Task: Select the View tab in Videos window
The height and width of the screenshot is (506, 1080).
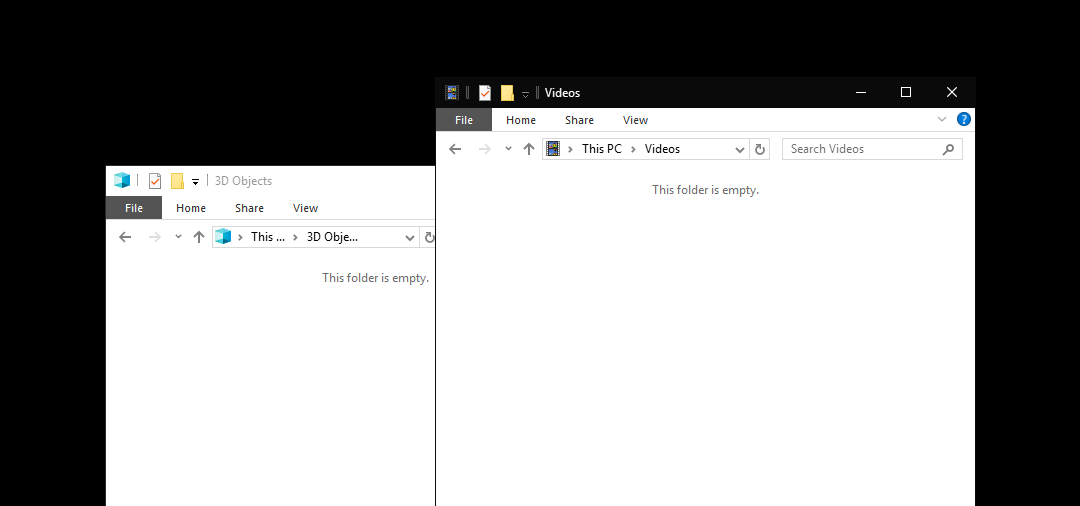Action: [x=635, y=120]
